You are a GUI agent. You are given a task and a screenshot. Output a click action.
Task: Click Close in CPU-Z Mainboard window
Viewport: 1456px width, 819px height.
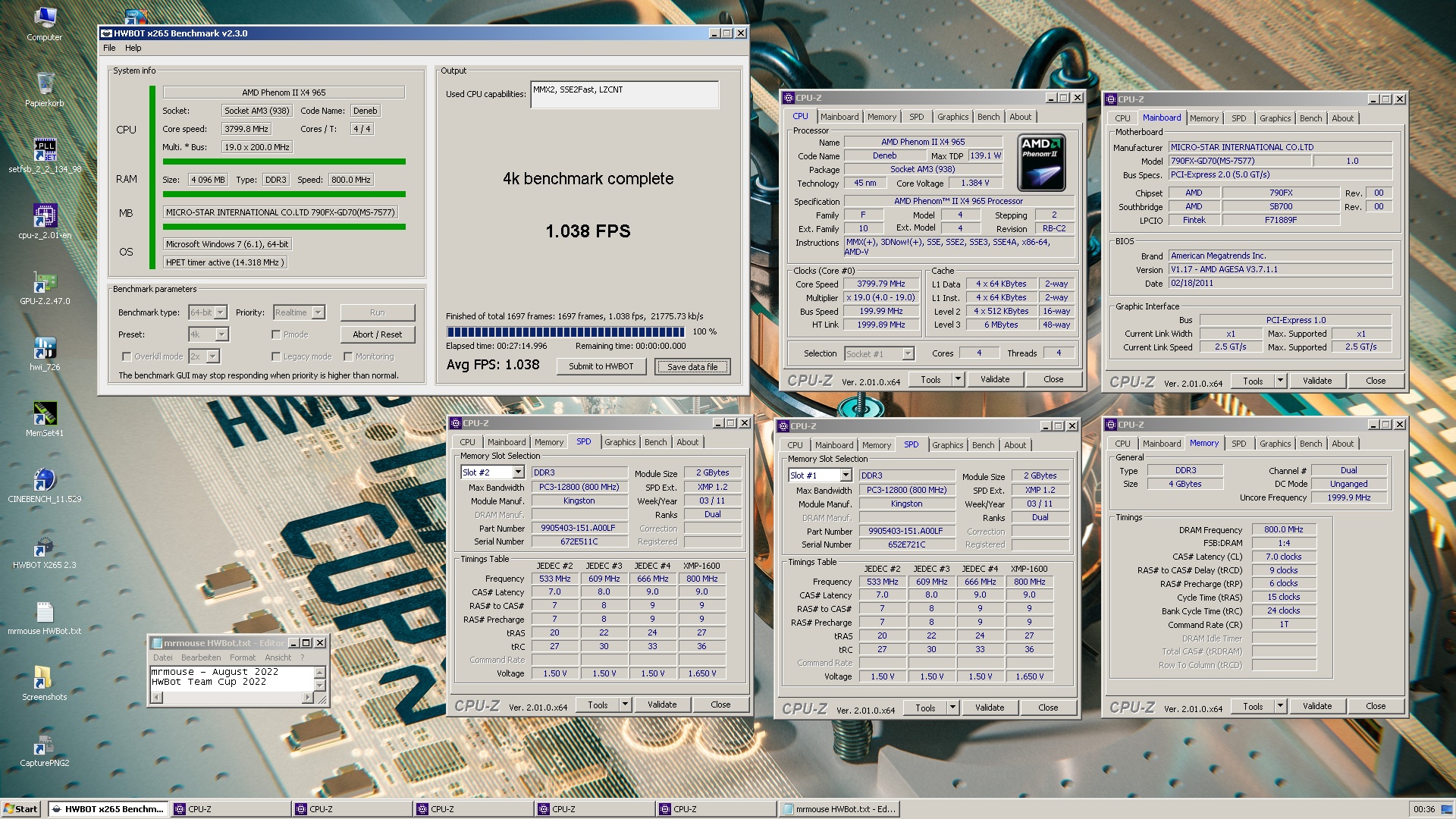tap(1375, 381)
